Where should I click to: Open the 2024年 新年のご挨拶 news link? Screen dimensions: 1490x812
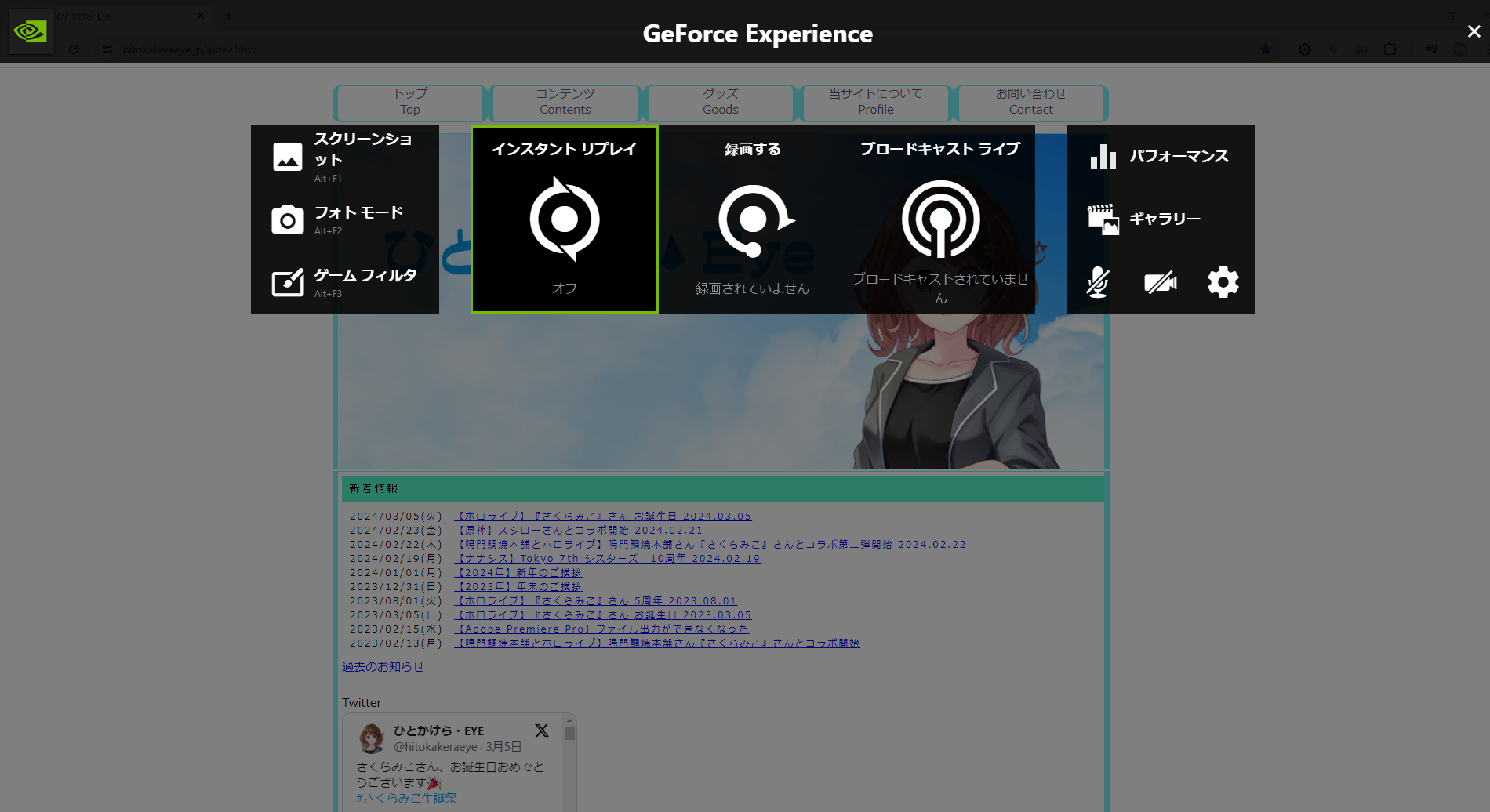(518, 573)
